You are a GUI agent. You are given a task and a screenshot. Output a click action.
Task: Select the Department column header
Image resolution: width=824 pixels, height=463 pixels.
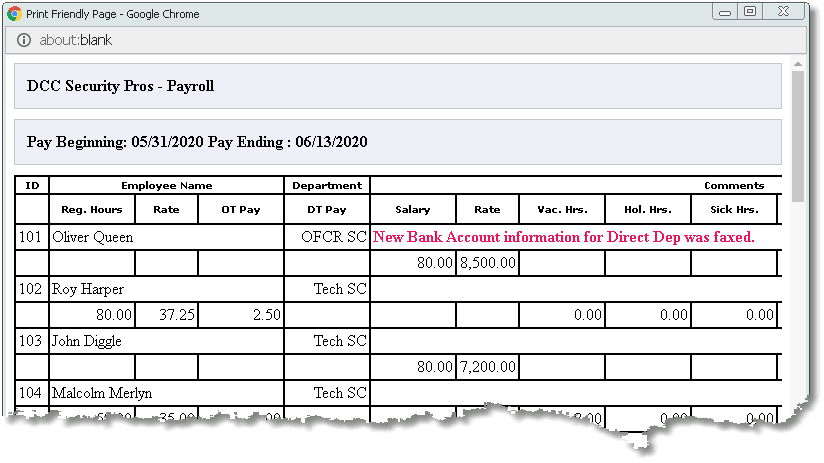click(327, 186)
